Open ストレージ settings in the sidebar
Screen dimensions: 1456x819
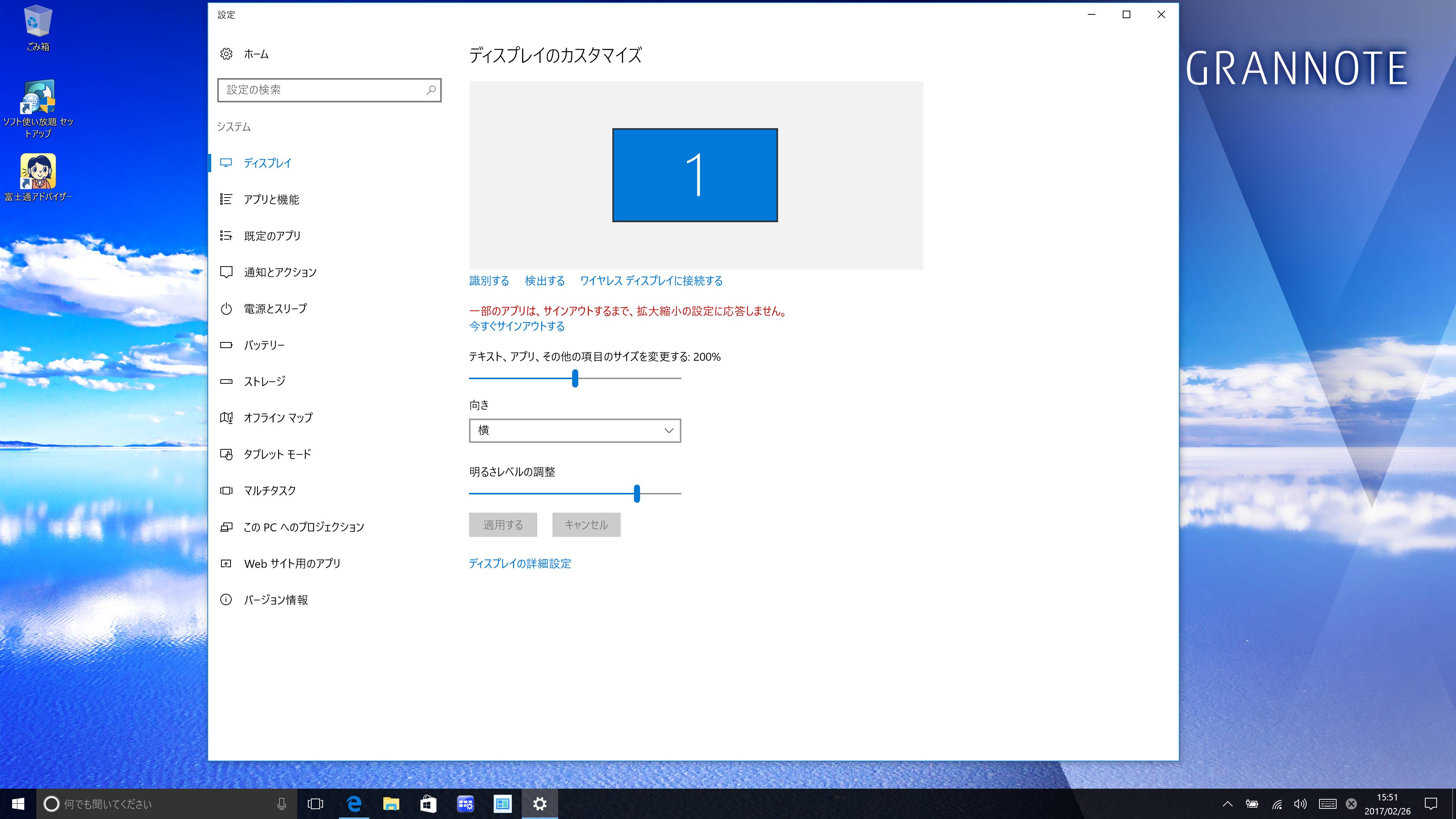click(265, 381)
